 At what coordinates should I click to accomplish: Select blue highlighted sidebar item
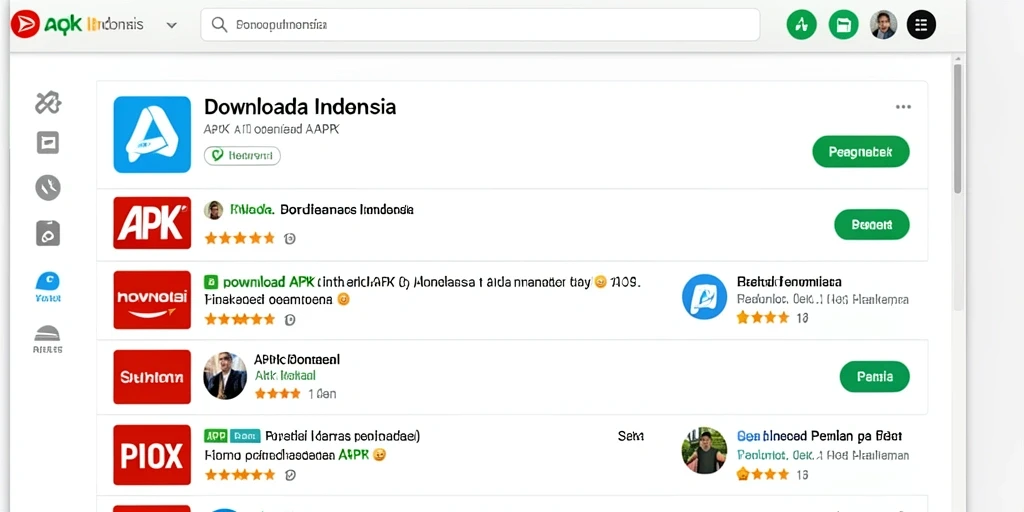(48, 287)
